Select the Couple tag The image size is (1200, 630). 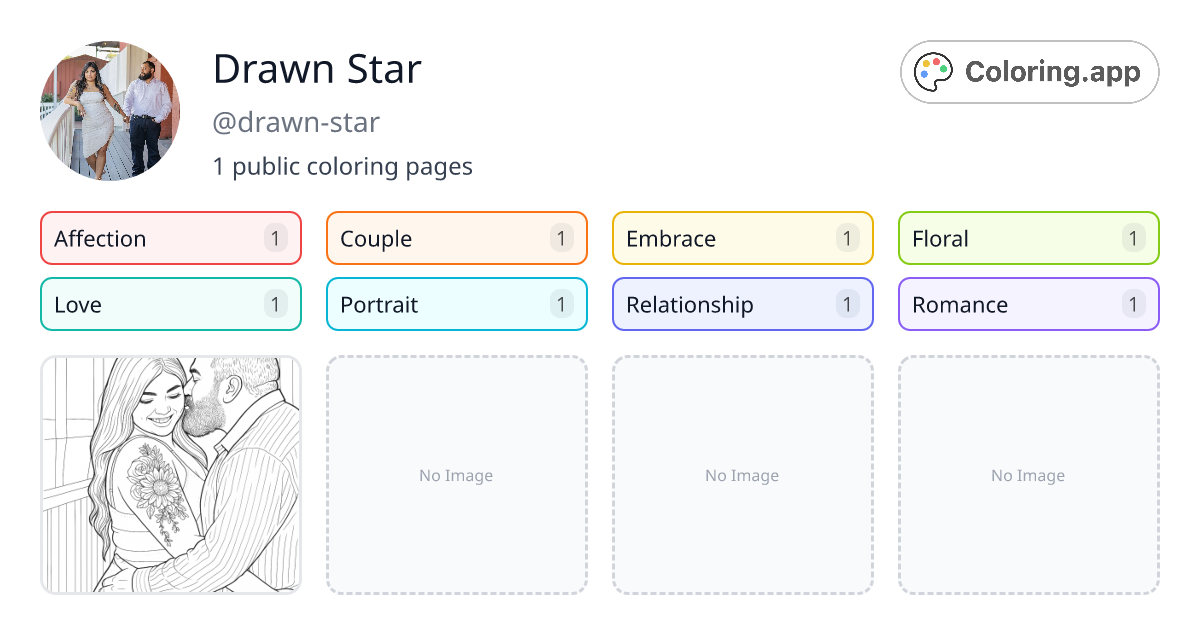pos(457,238)
